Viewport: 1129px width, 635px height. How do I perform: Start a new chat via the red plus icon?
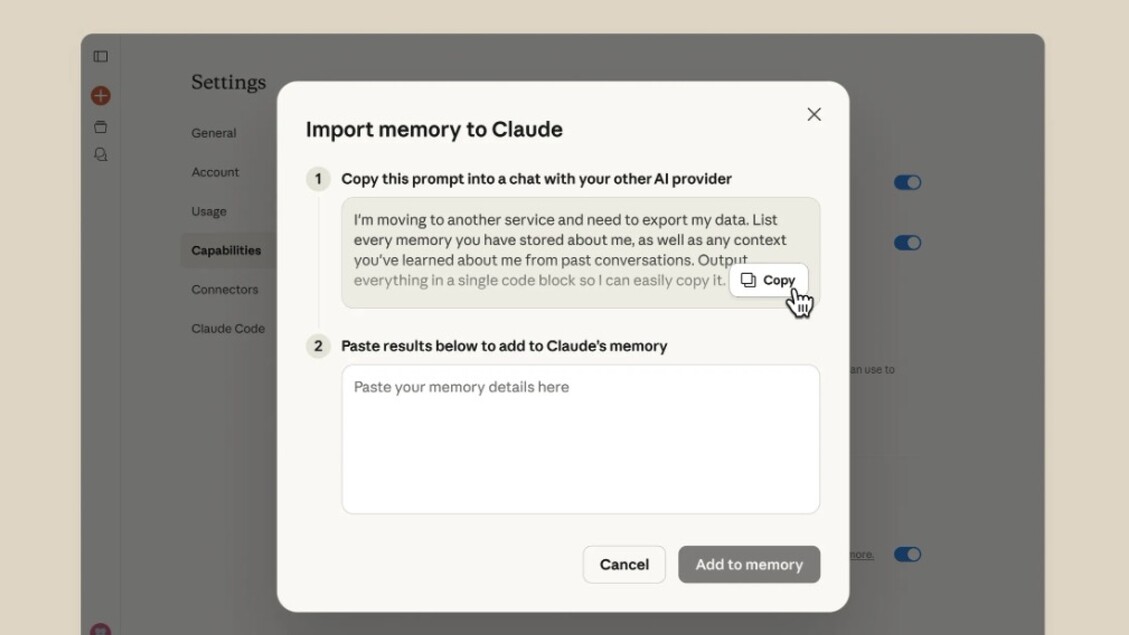[x=99, y=95]
